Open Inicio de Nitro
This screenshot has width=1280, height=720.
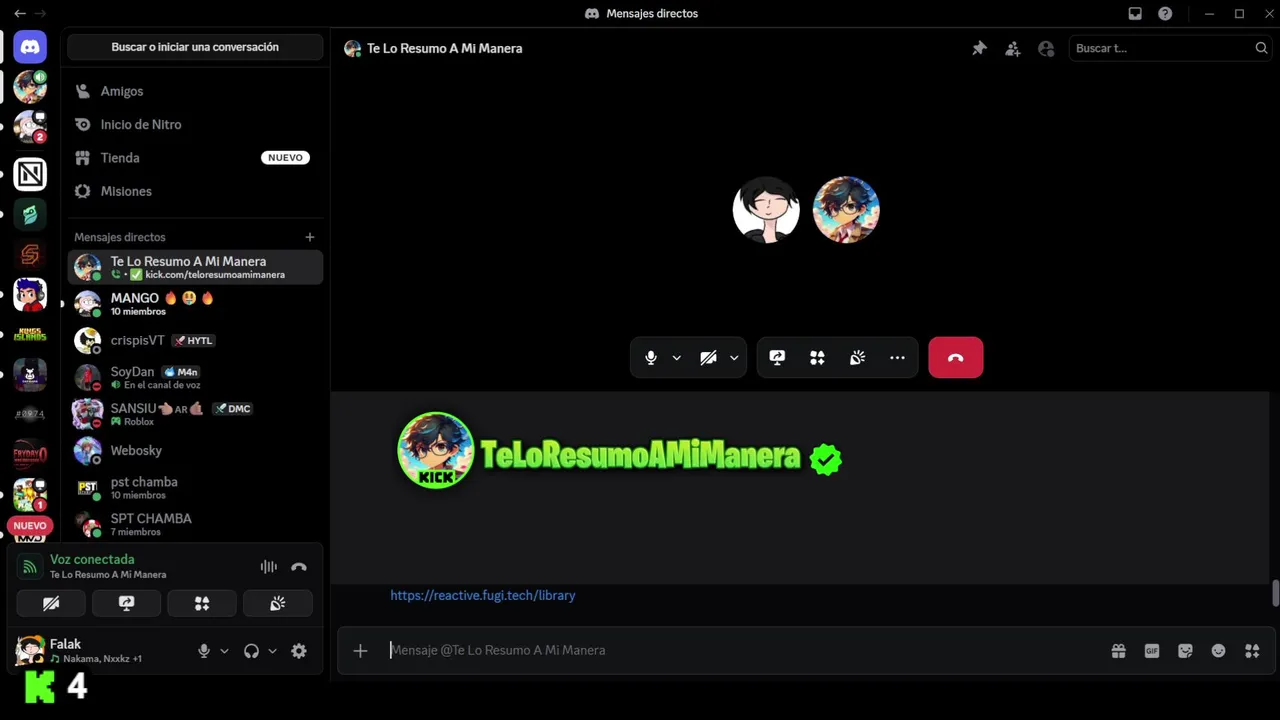pyautogui.click(x=195, y=125)
